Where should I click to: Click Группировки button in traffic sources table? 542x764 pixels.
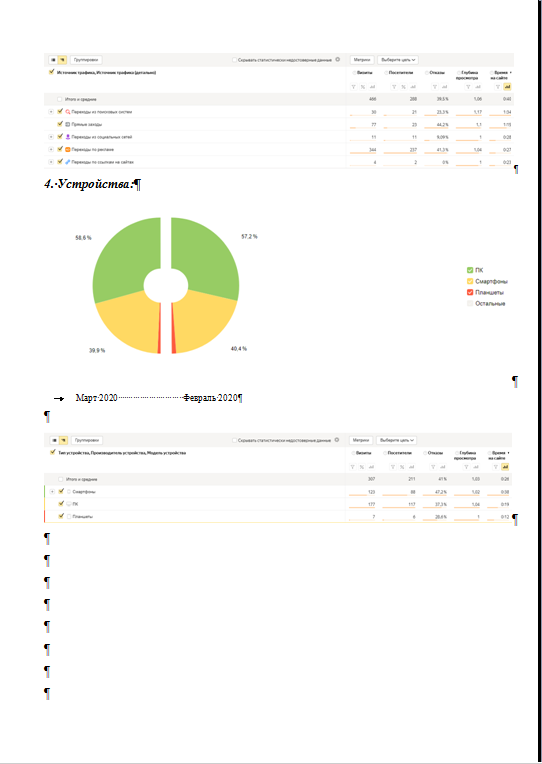86,60
